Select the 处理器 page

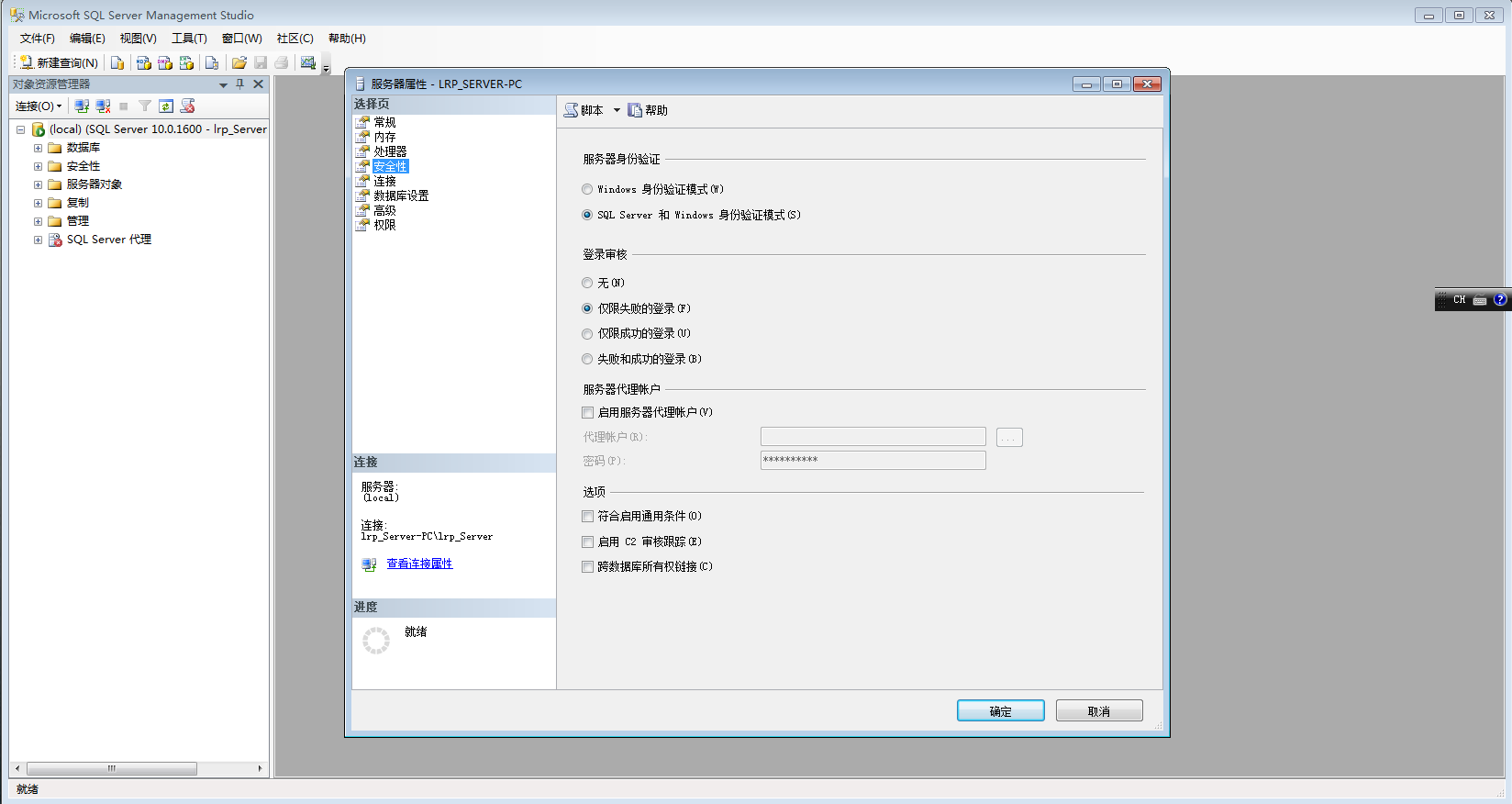pos(390,151)
